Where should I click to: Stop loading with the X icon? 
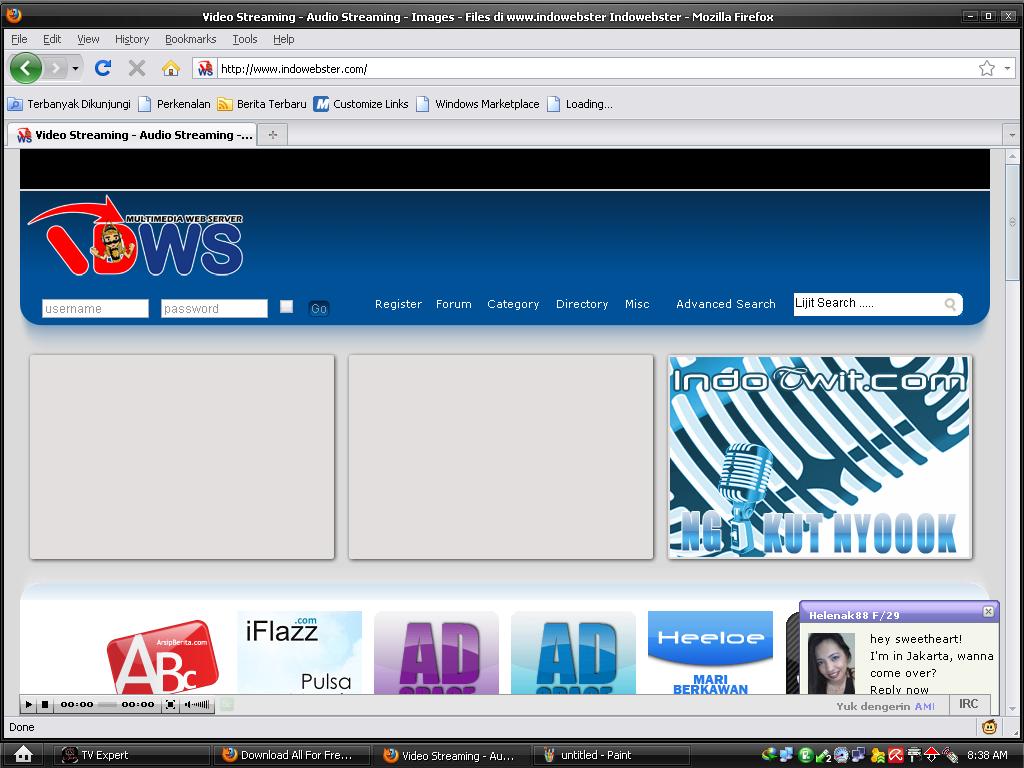pos(136,68)
